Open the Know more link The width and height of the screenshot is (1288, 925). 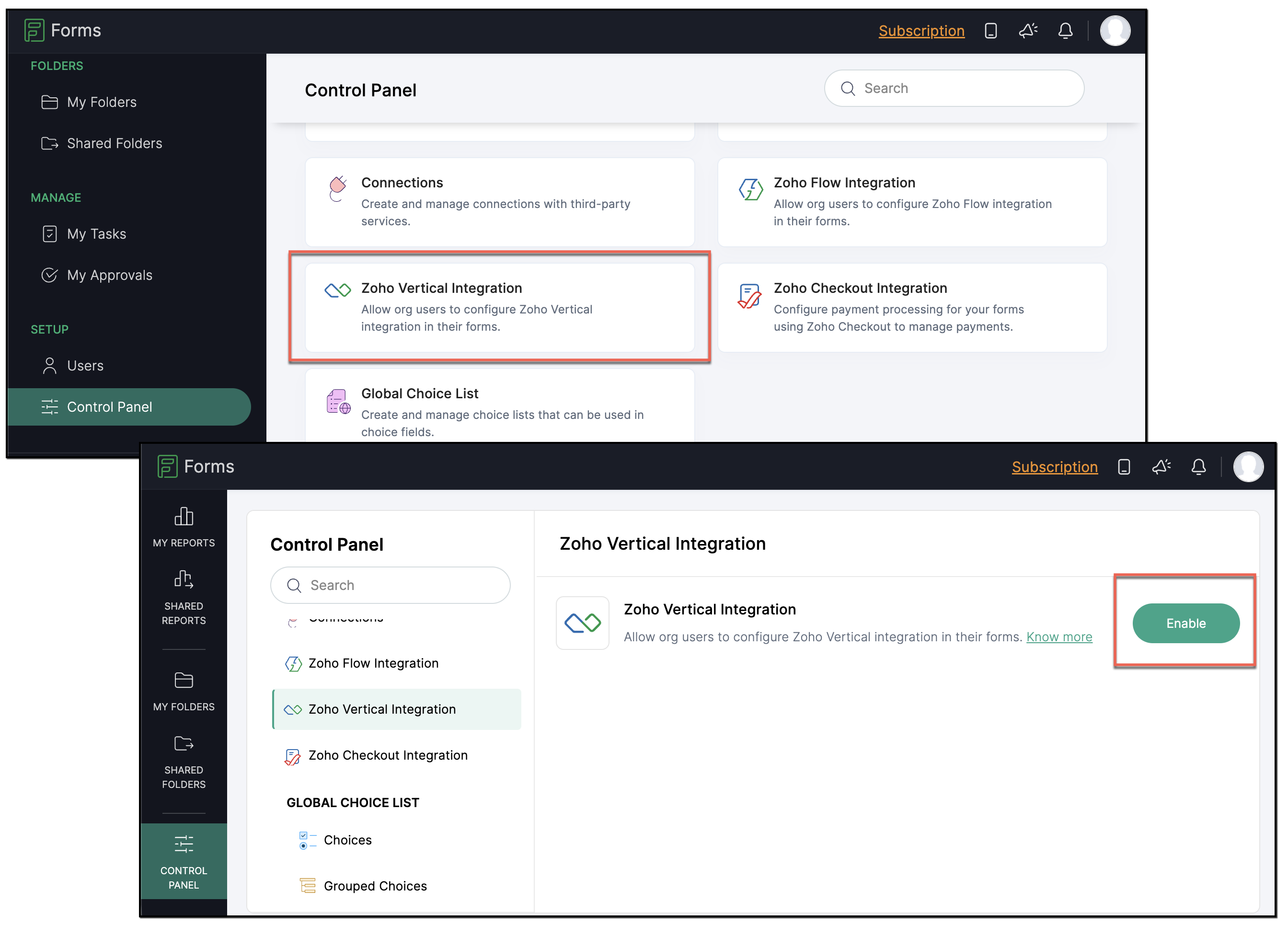pyautogui.click(x=1058, y=637)
